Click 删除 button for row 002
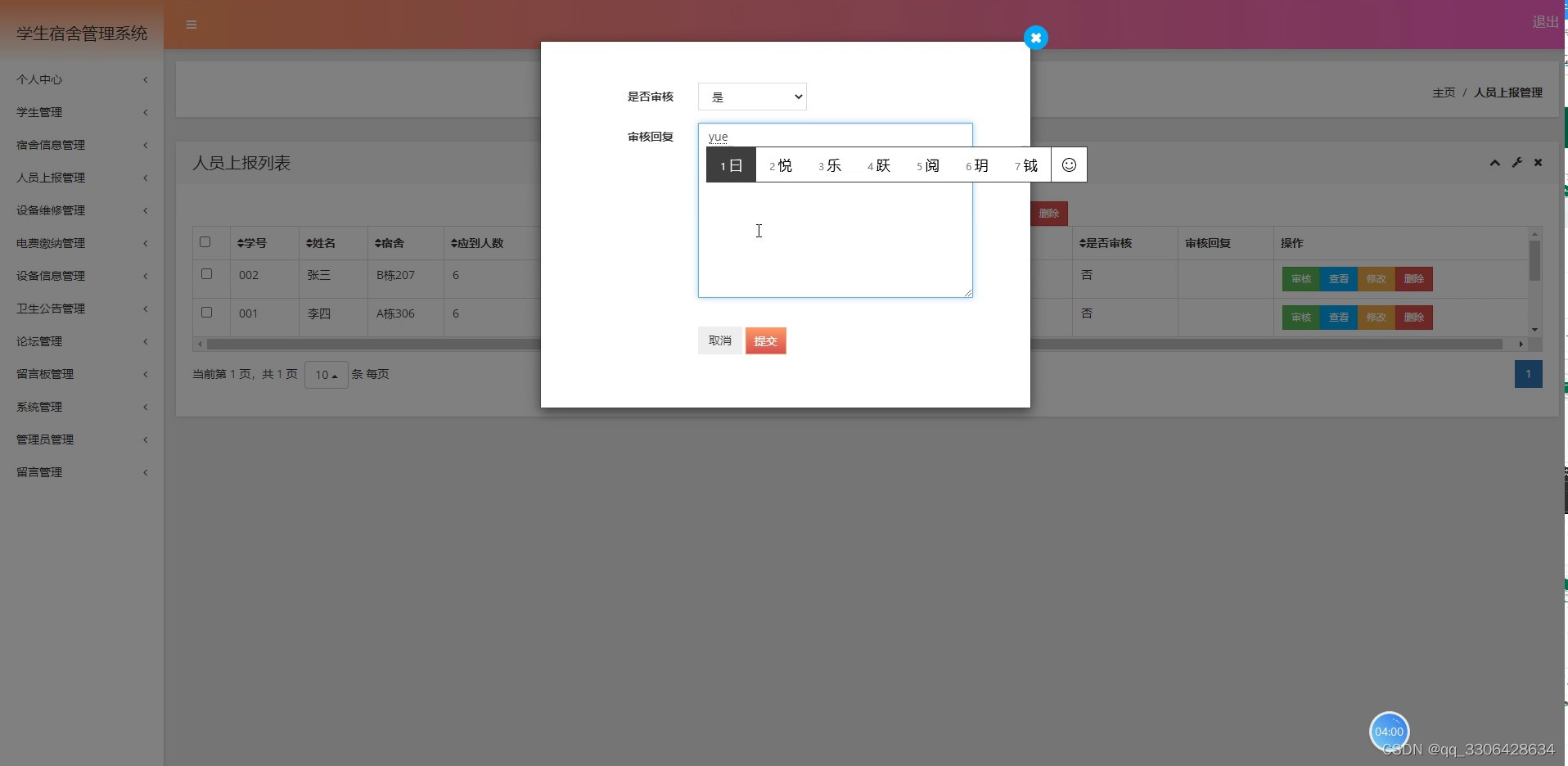 [1414, 279]
